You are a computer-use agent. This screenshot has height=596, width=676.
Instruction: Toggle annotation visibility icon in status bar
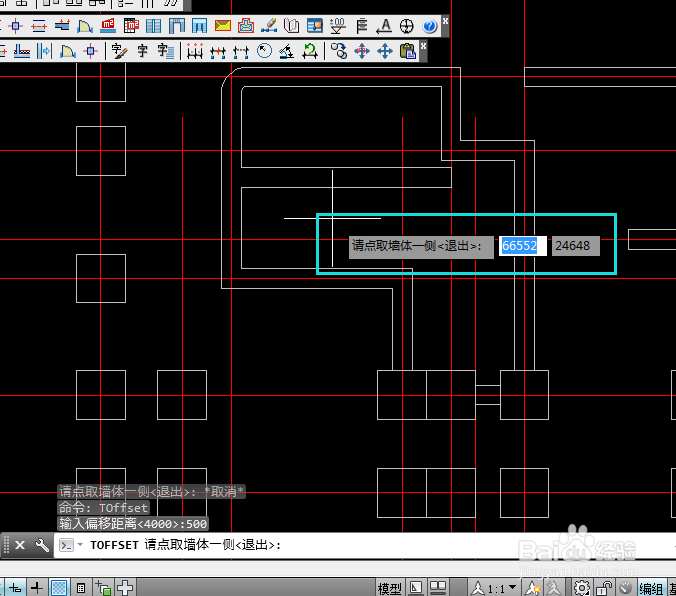click(x=532, y=588)
